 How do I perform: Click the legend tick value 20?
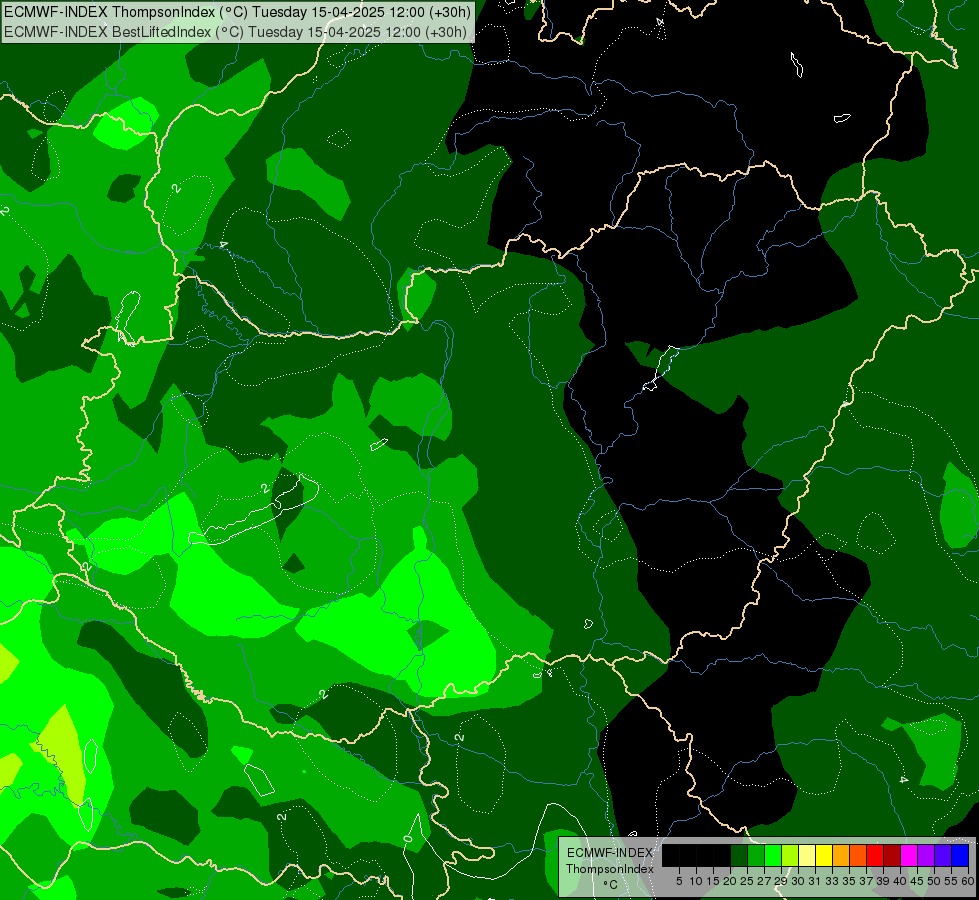pyautogui.click(x=731, y=881)
